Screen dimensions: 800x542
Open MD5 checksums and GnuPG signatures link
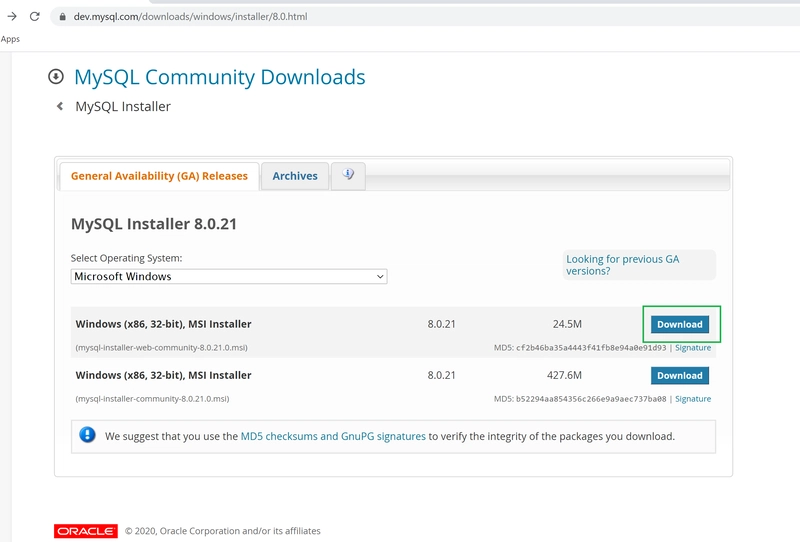pos(333,436)
